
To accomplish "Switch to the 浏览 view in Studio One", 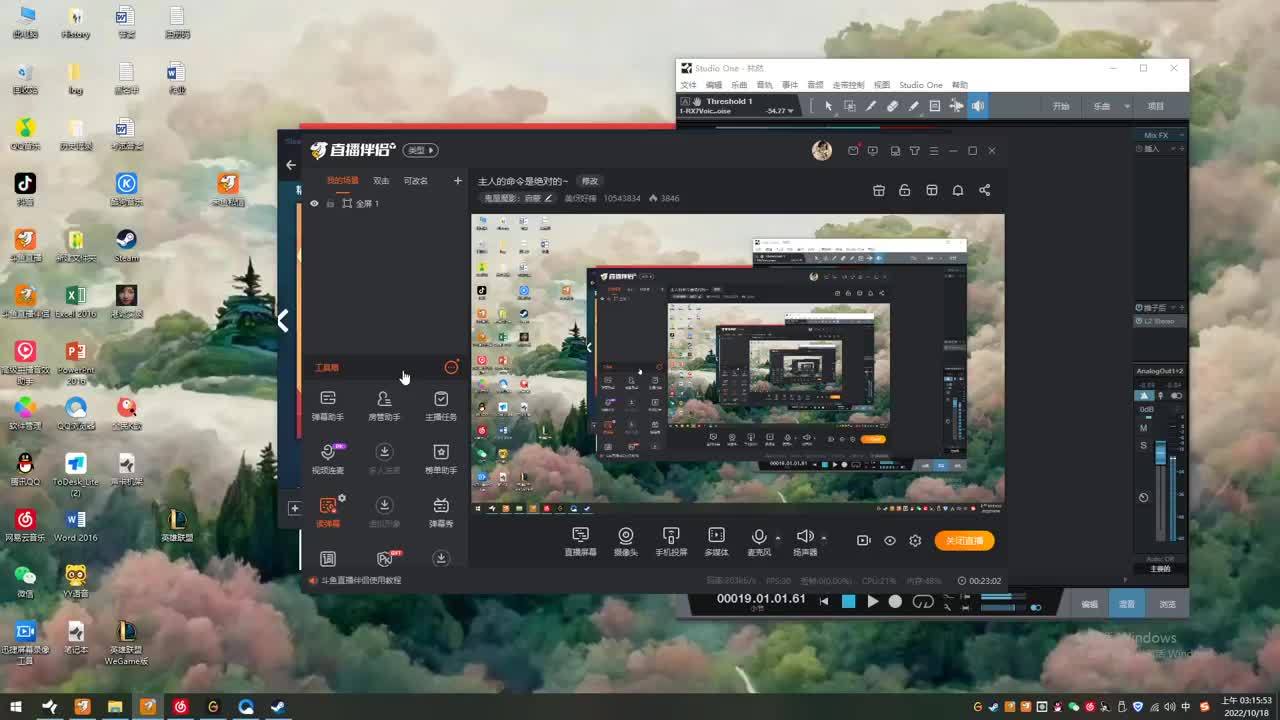I will coord(1167,604).
